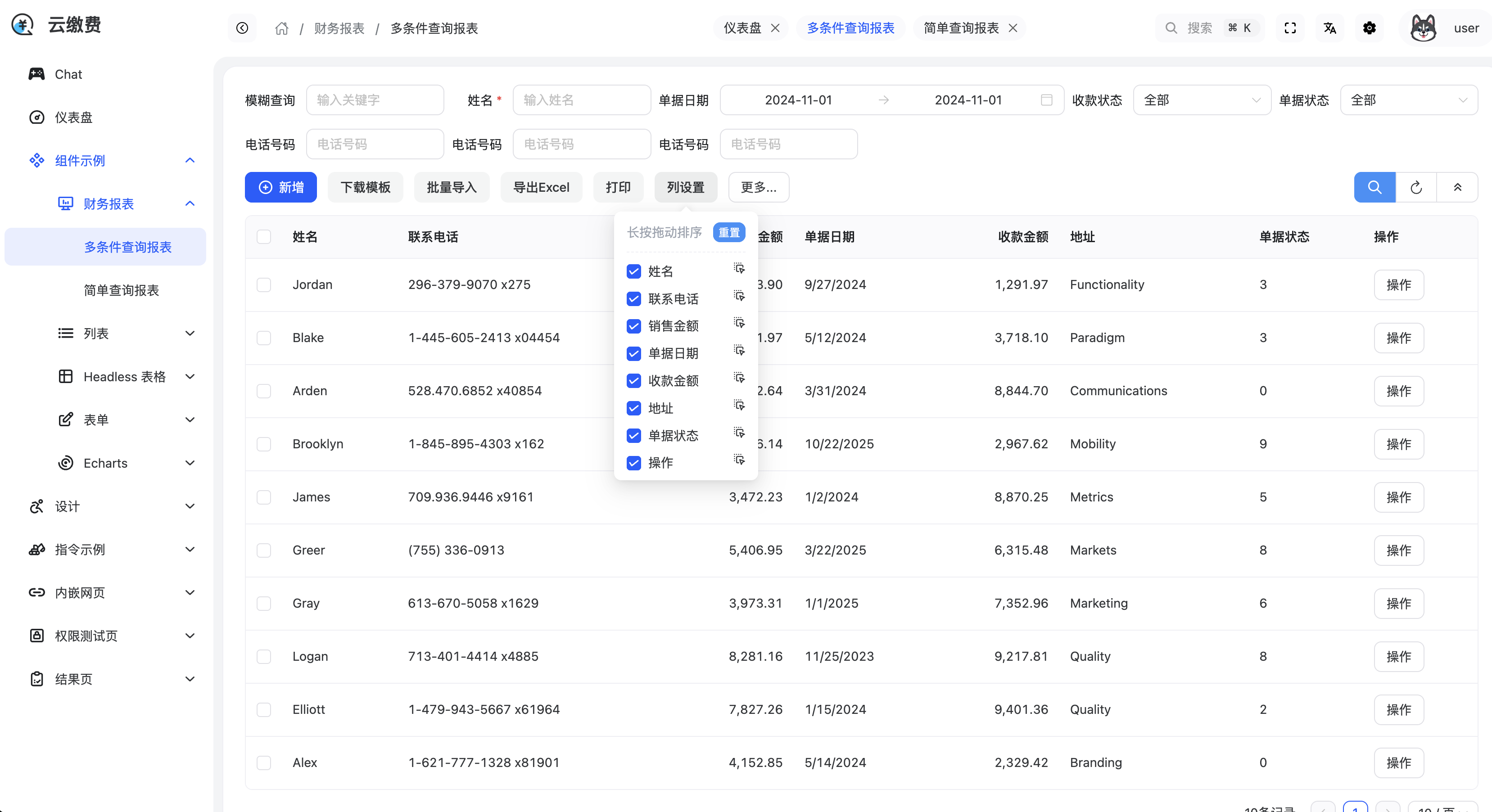Open 简单查询报表 in the sidebar

pos(121,290)
